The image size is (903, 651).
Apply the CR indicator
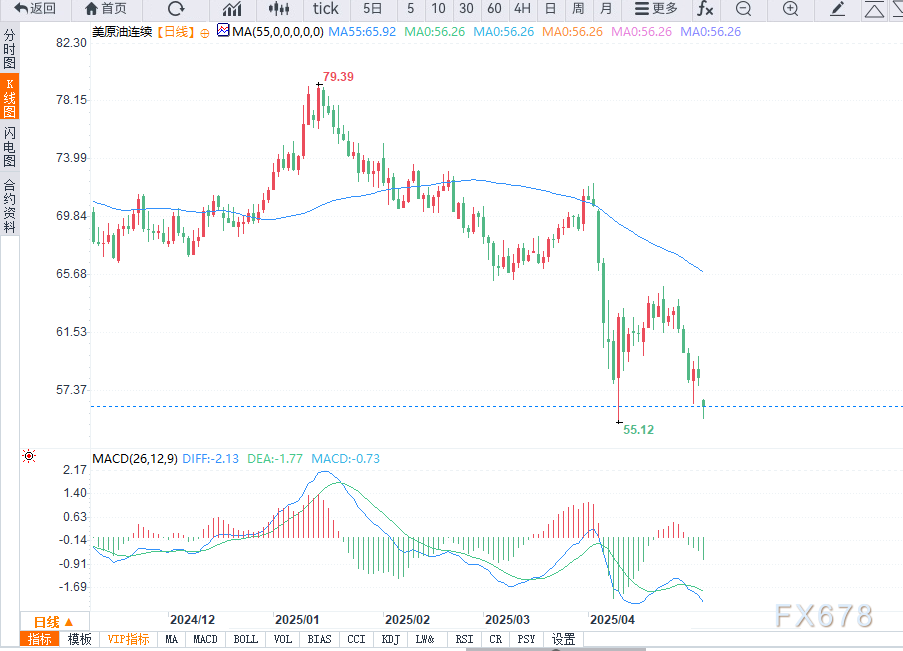(x=495, y=639)
